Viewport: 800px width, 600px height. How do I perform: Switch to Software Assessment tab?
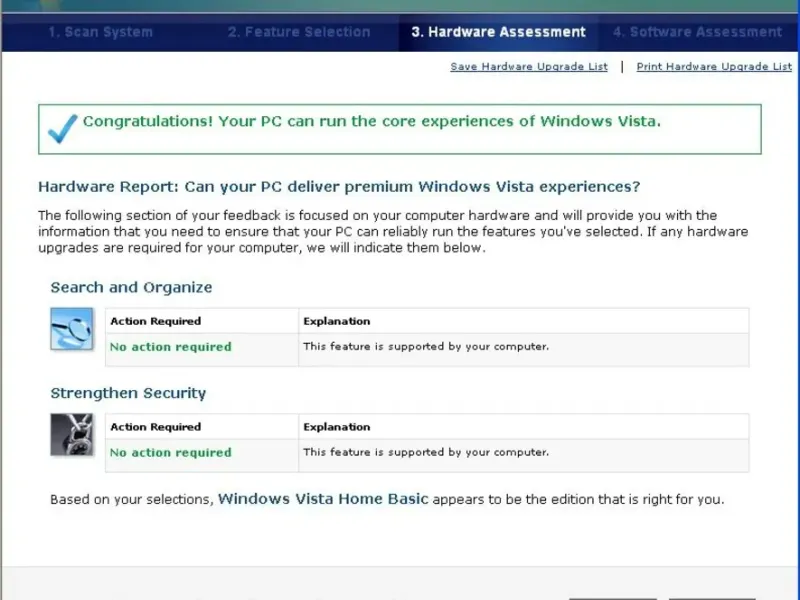click(x=697, y=32)
